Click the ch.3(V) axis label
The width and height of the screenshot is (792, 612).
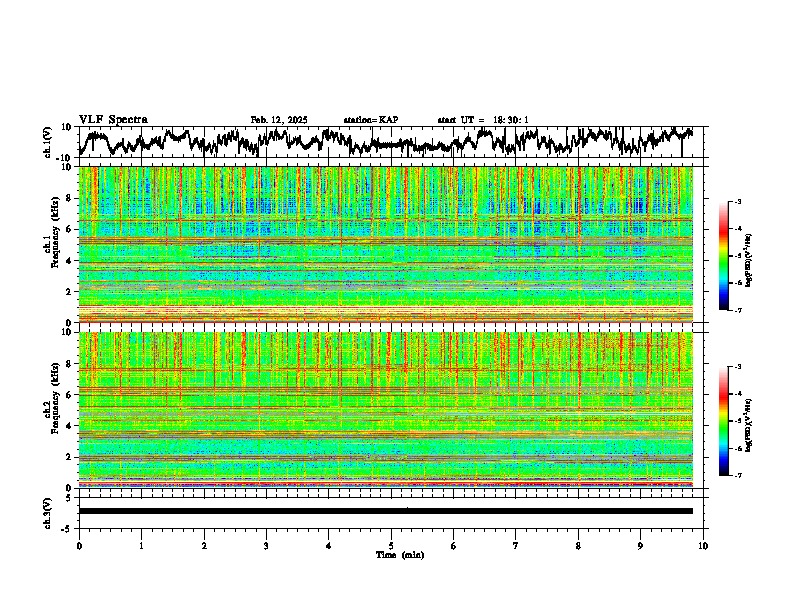click(x=48, y=514)
